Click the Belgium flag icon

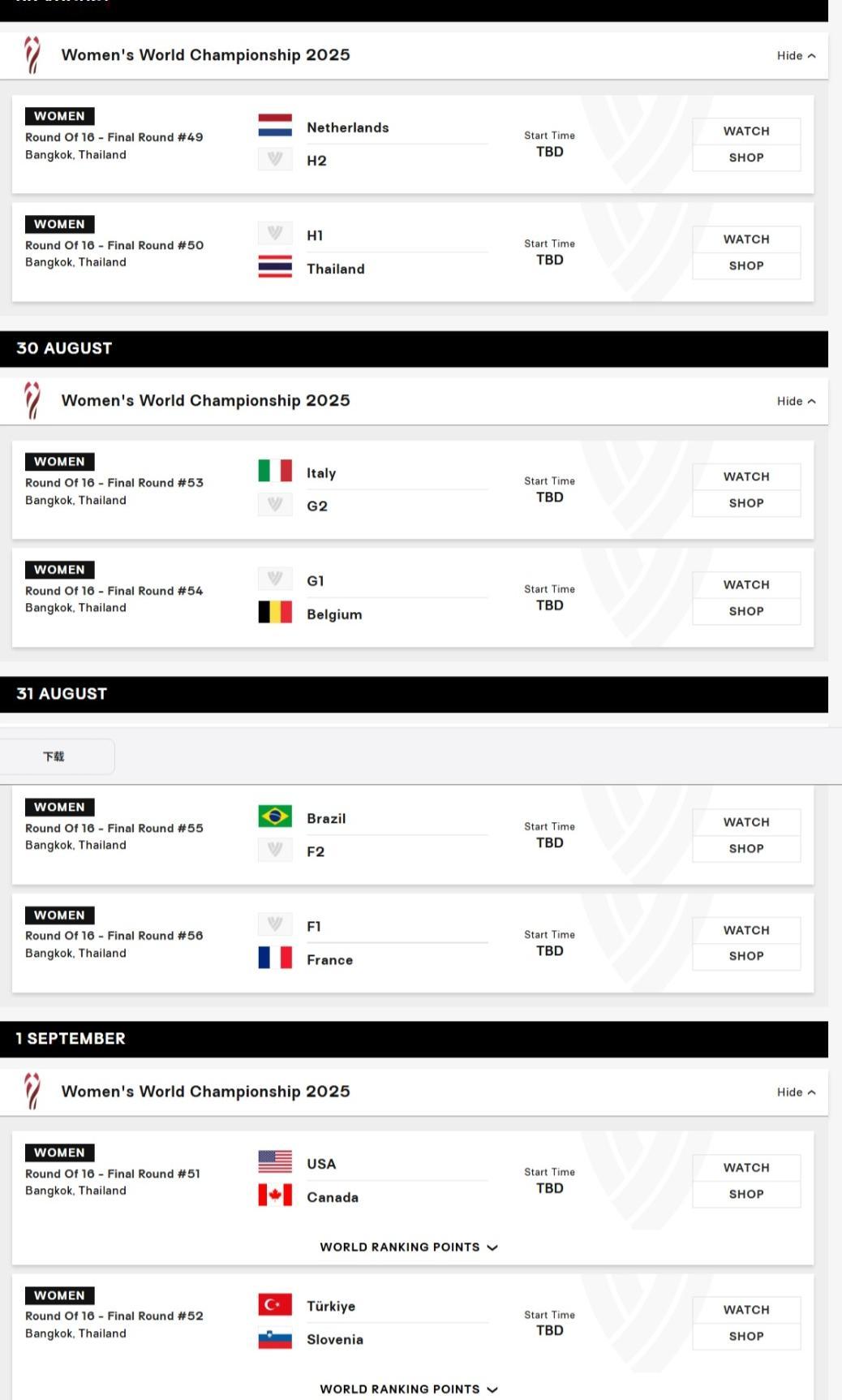point(275,612)
